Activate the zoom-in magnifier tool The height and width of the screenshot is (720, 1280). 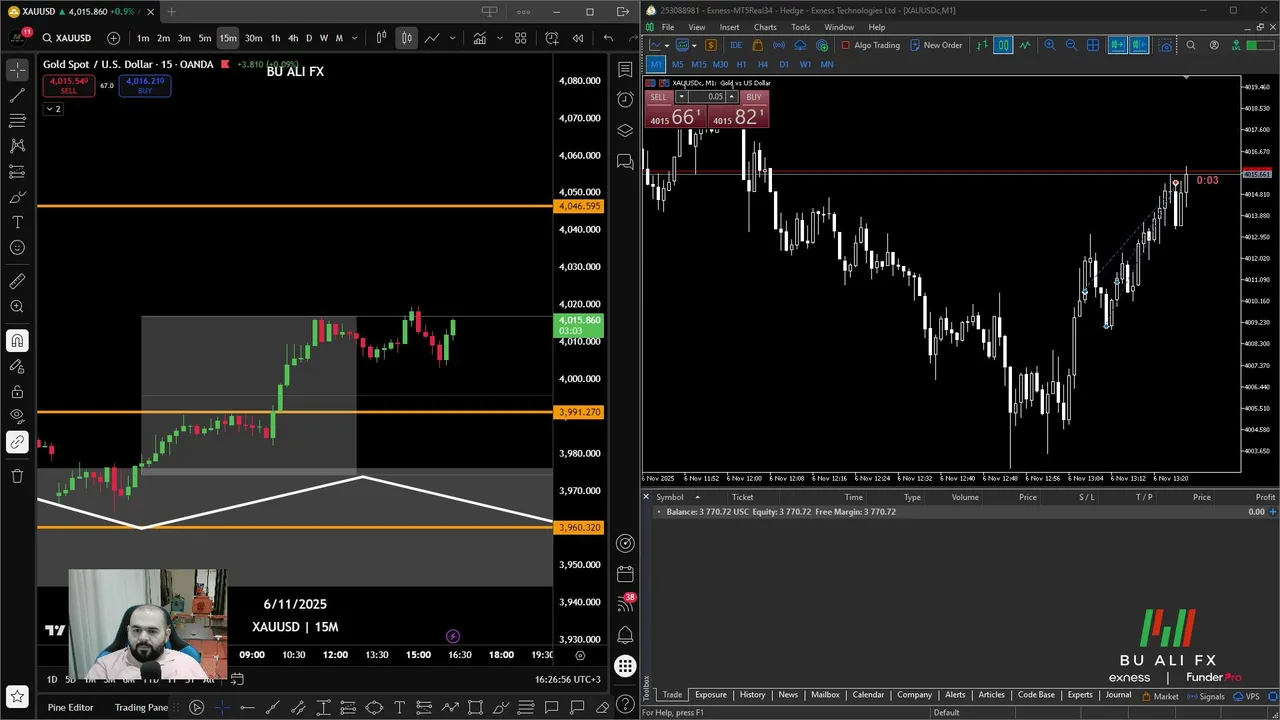pyautogui.click(x=17, y=307)
